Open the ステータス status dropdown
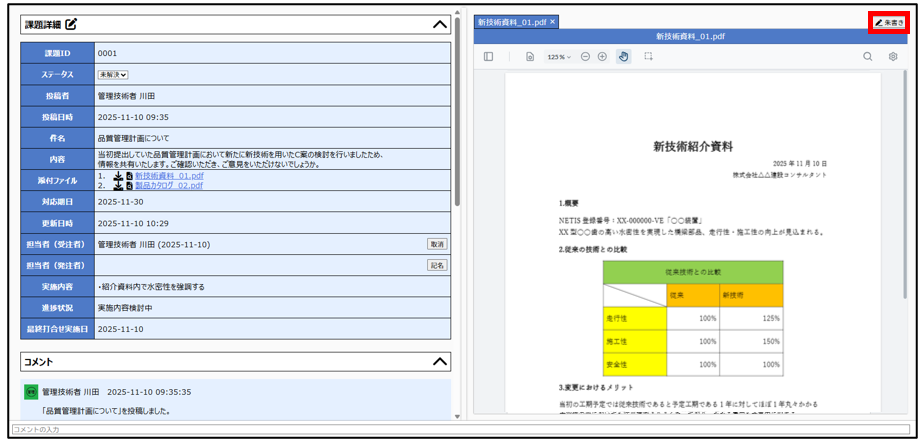The width and height of the screenshot is (922, 441). (x=113, y=74)
